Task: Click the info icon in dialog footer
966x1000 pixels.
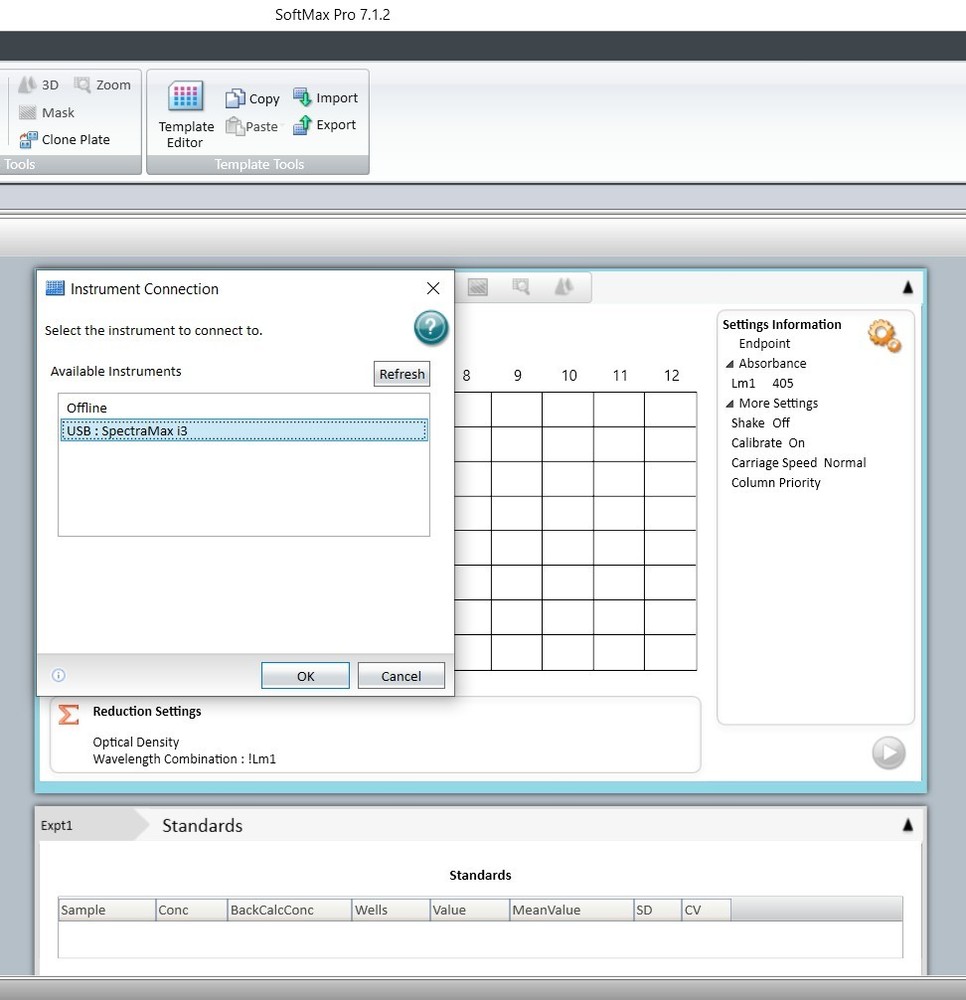Action: click(59, 675)
